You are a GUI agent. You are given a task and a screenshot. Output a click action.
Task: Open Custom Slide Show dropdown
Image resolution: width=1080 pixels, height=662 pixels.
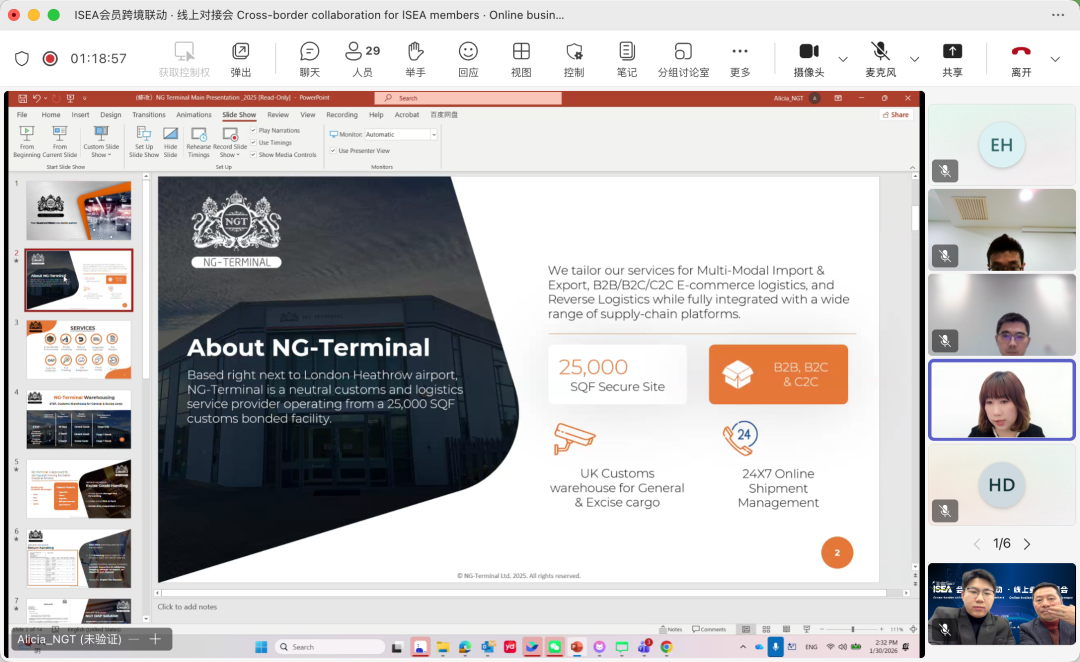coord(101,141)
